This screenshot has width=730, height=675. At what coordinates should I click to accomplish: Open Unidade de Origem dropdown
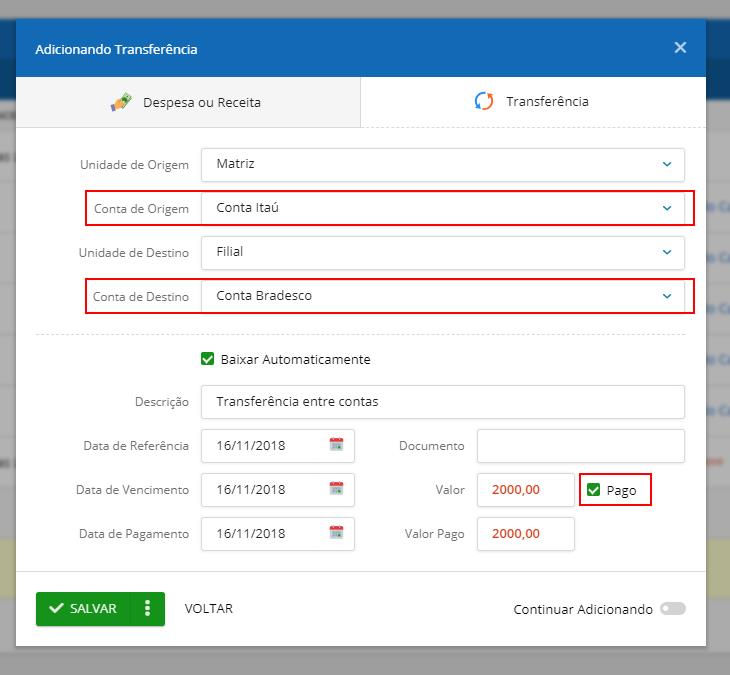442,165
